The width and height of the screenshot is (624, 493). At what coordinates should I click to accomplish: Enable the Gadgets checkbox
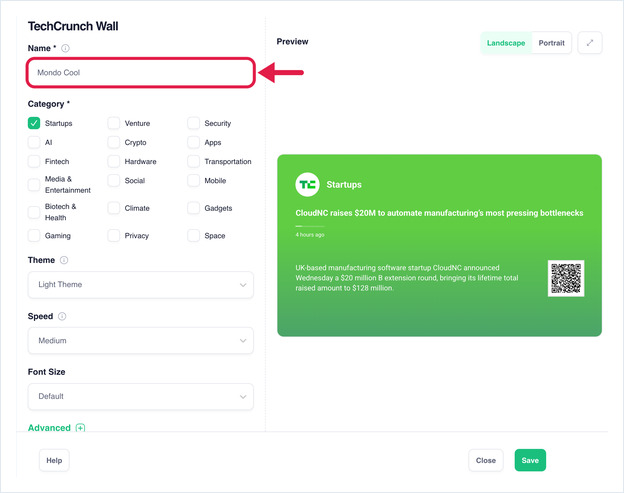click(193, 208)
